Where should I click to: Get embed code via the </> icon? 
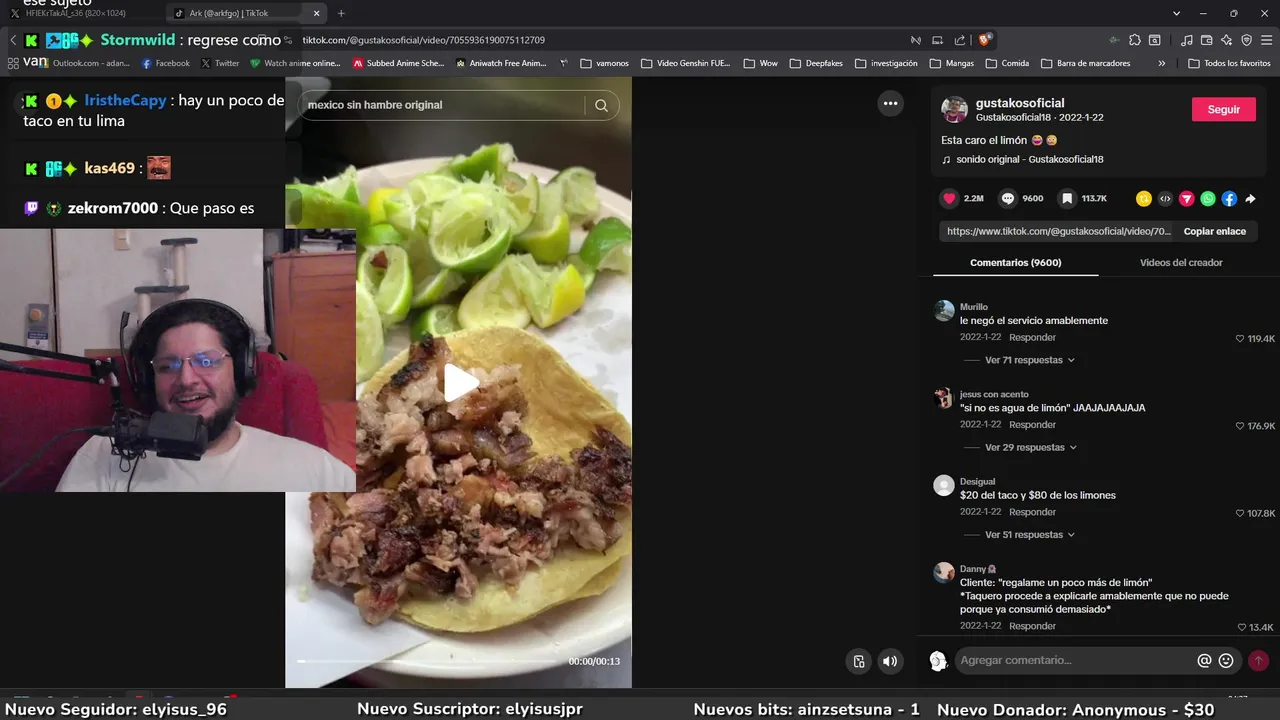(1165, 198)
